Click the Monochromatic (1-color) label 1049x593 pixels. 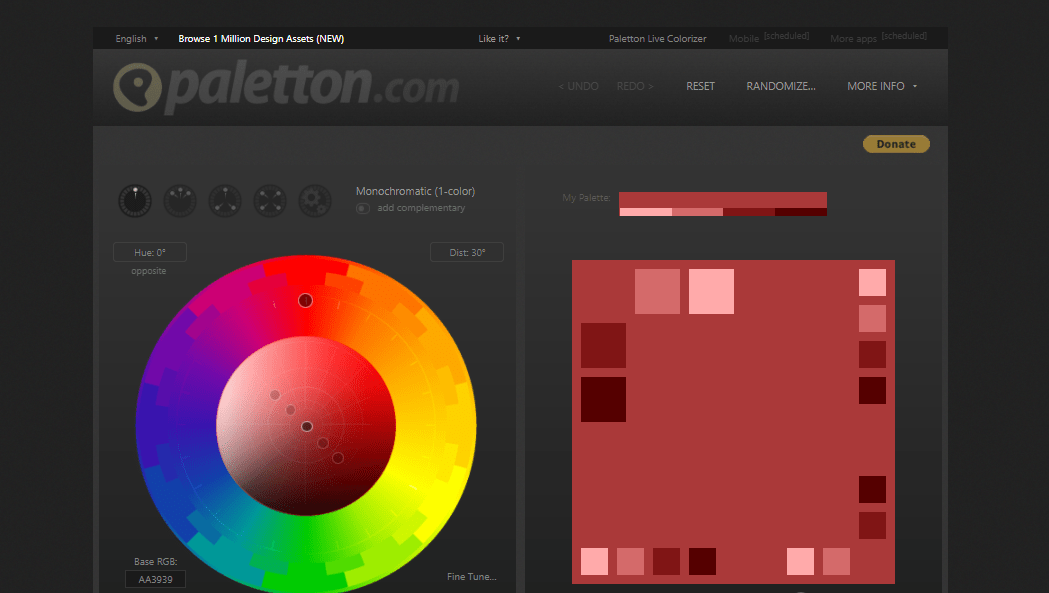(x=415, y=191)
